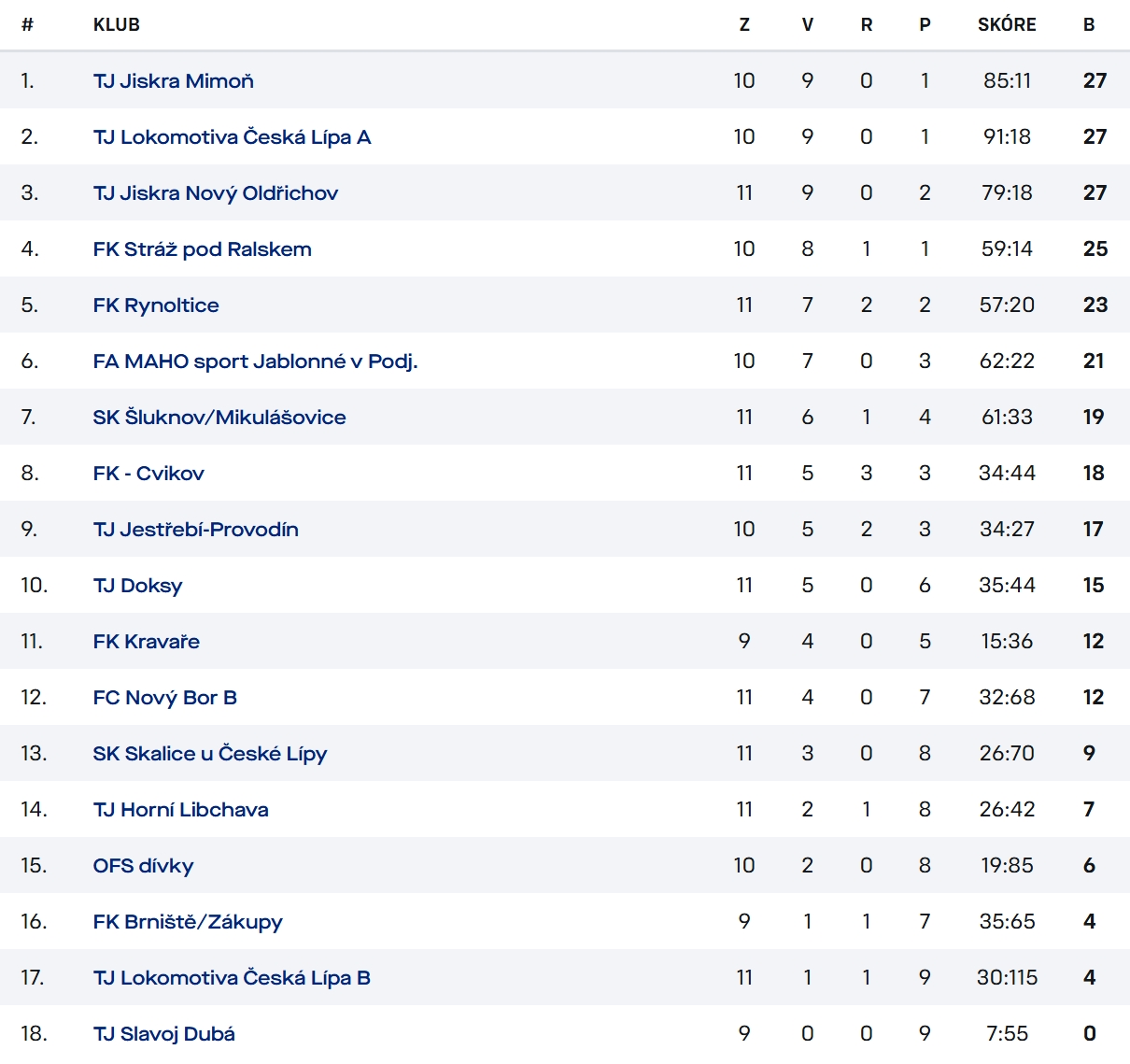The image size is (1130, 1064).
Task: Open FK Rynoltice club page
Action: pos(156,305)
